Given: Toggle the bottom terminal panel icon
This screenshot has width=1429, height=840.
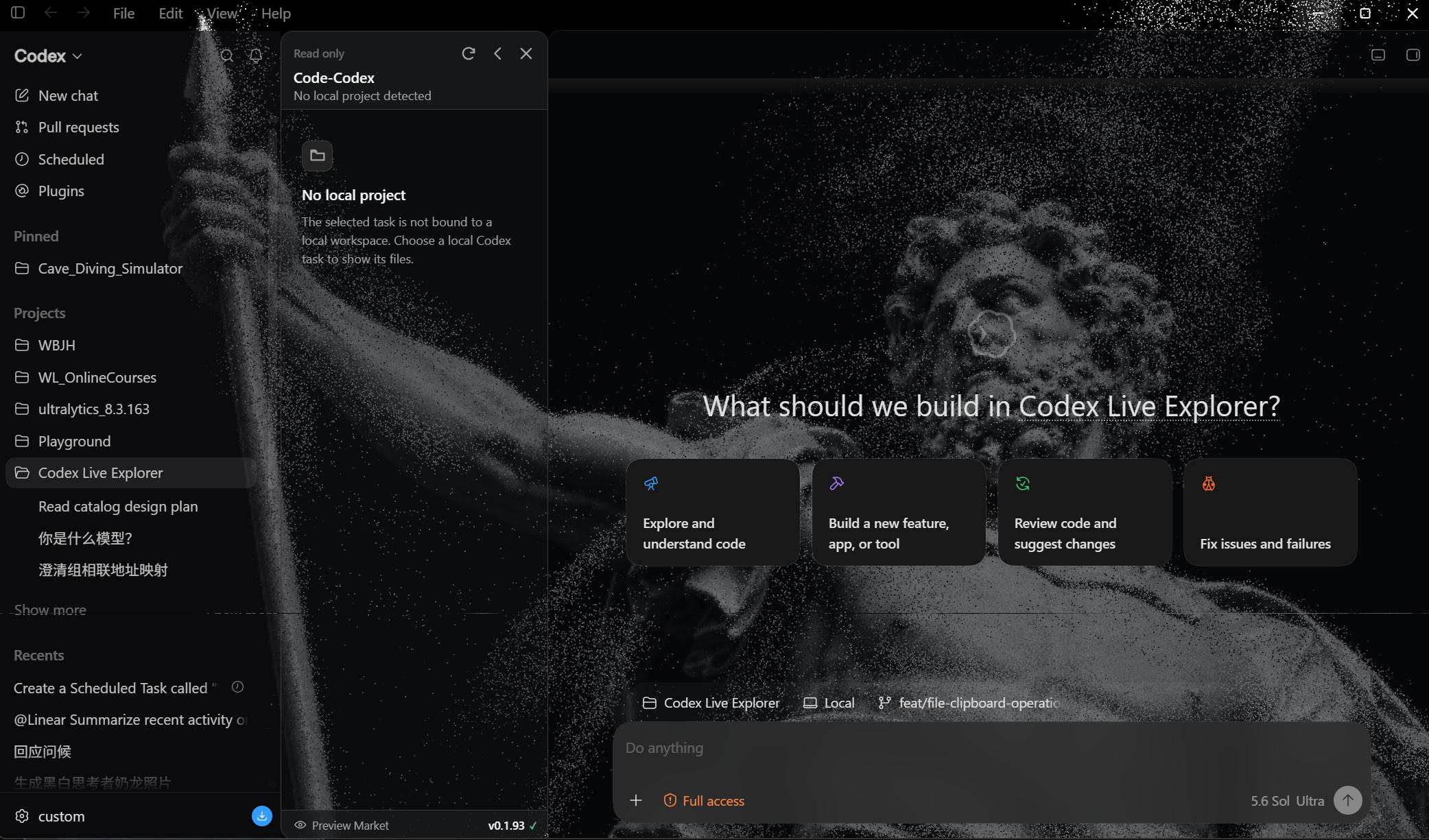Looking at the screenshot, I should pos(1378,55).
